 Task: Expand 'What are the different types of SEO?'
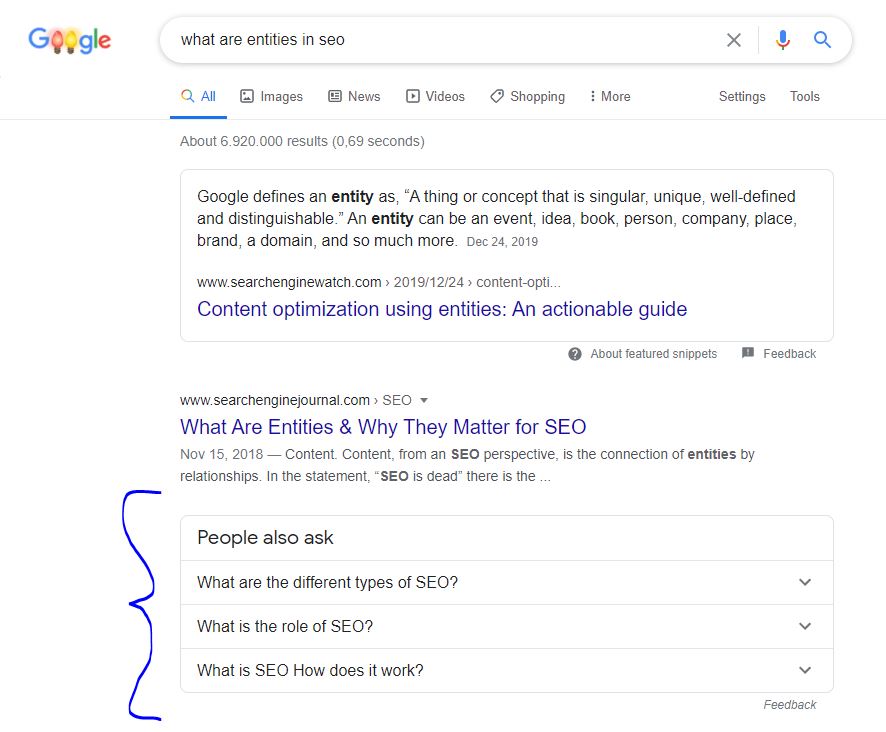pyautogui.click(x=506, y=582)
